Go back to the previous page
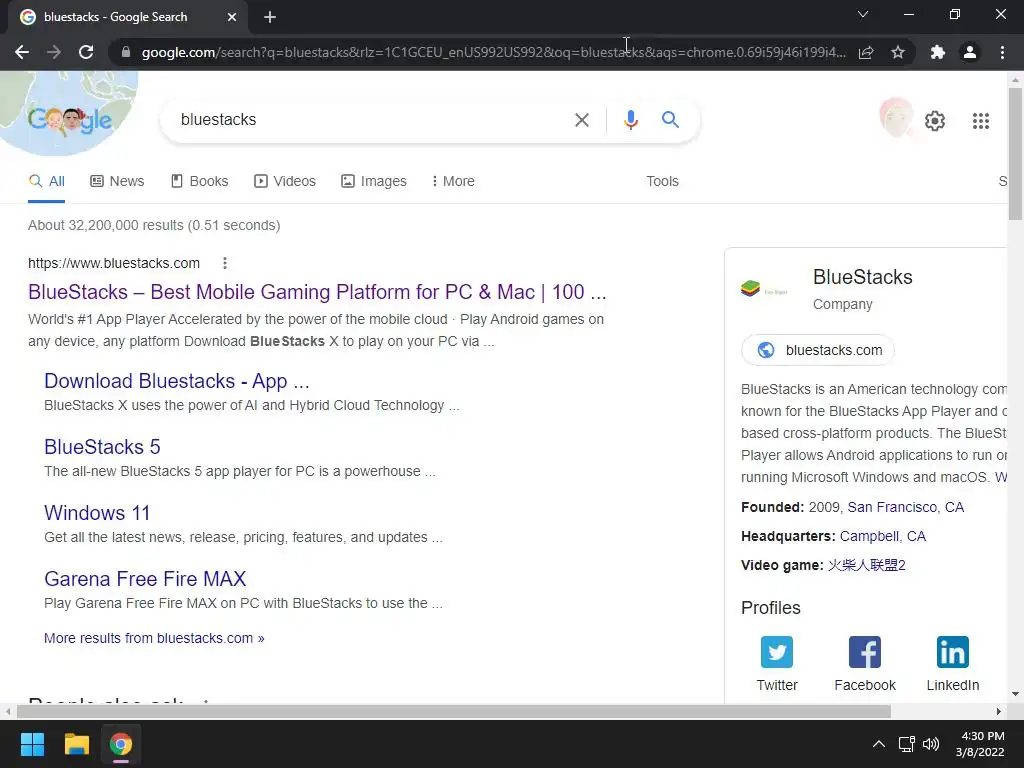This screenshot has width=1024, height=768. (22, 52)
